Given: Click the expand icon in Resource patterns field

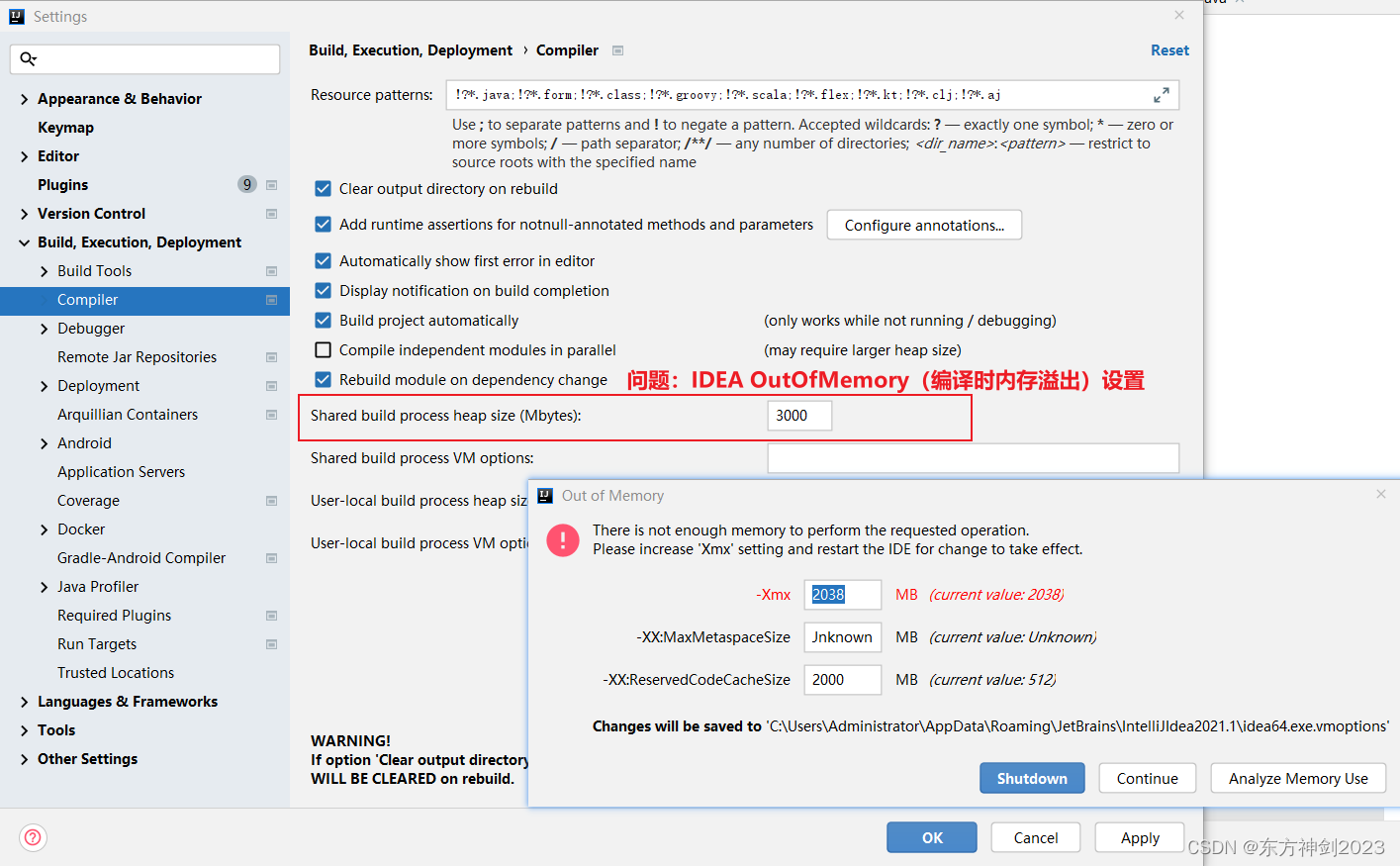Looking at the screenshot, I should coord(1162,95).
